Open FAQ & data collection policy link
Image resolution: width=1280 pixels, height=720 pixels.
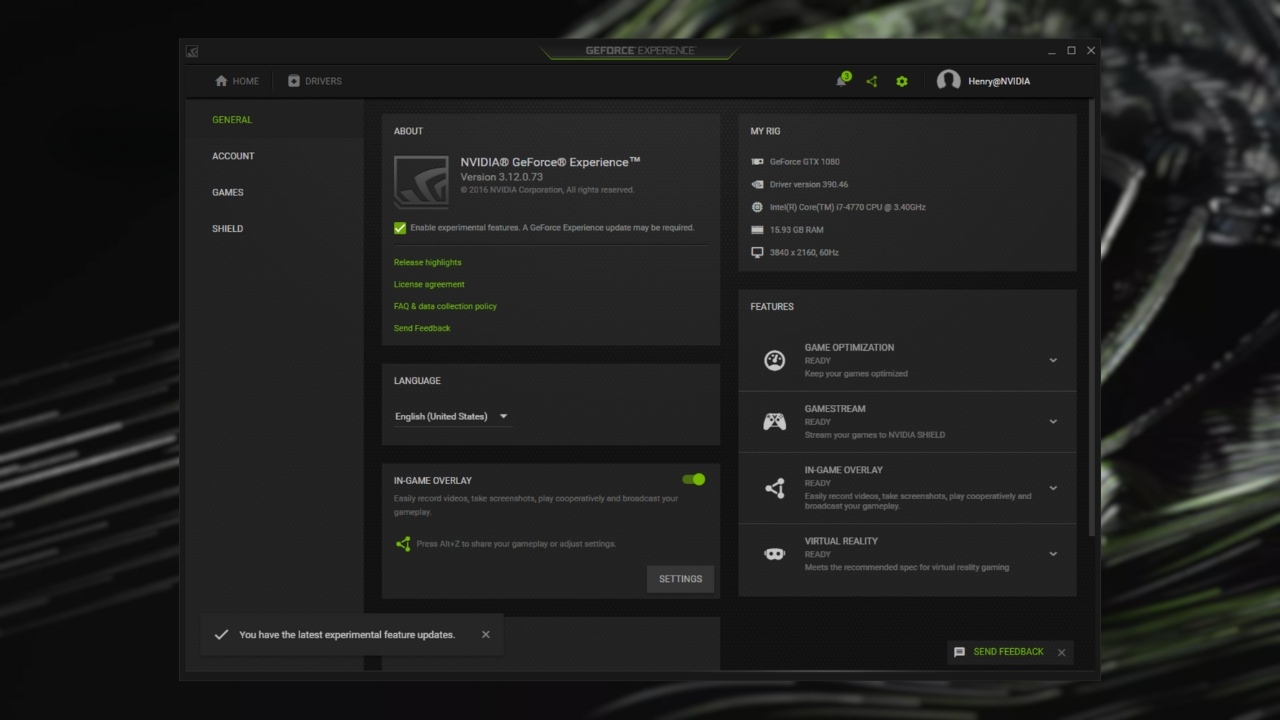click(445, 306)
